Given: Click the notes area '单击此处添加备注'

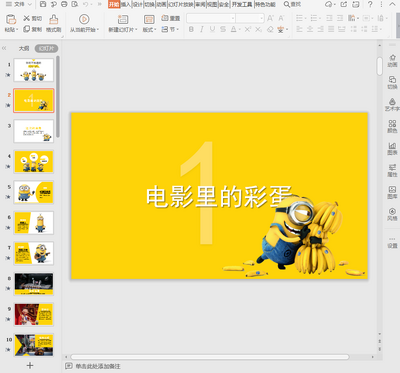Looking at the screenshot, I should point(98,366).
